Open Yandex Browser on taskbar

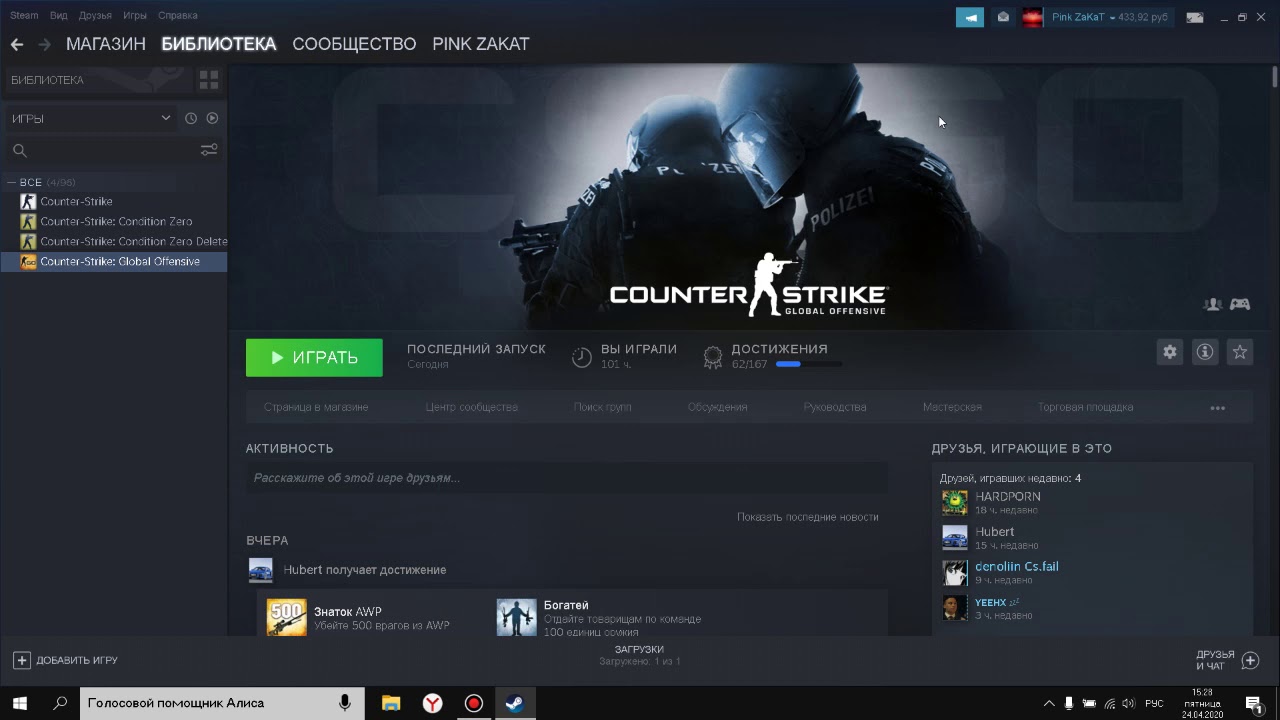[x=432, y=703]
